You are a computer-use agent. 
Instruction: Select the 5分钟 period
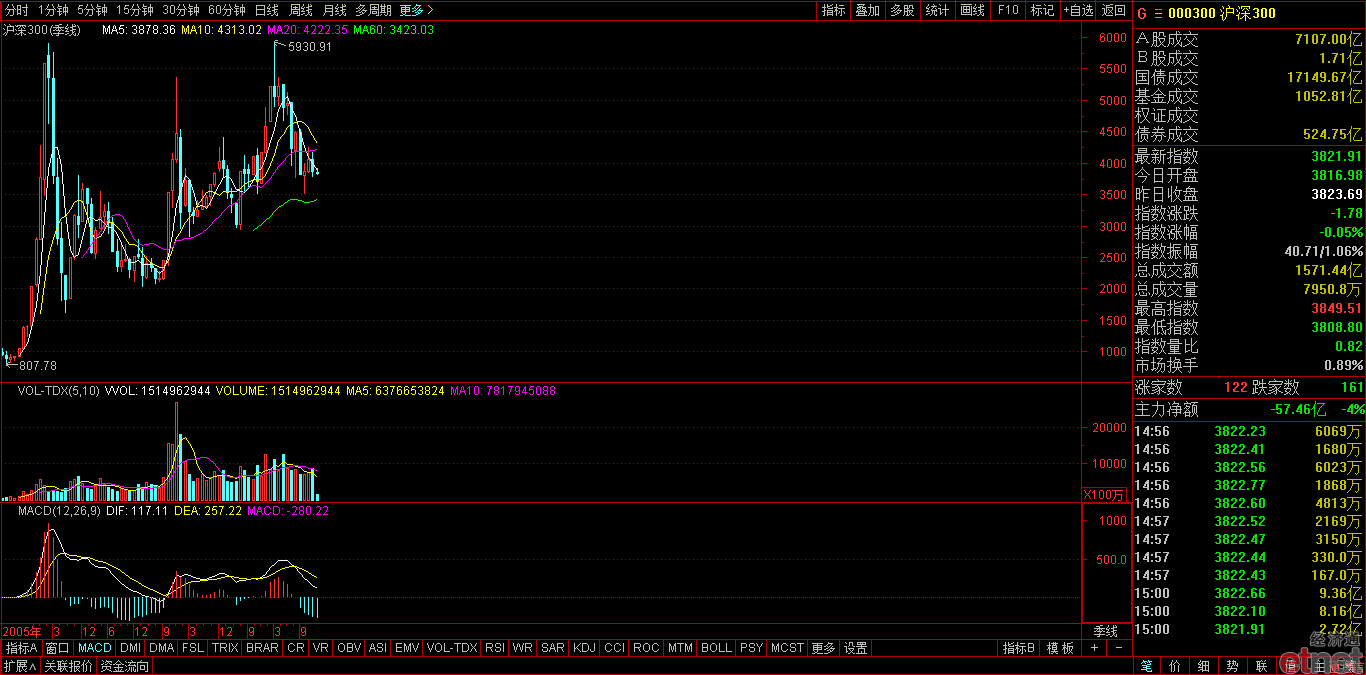[92, 10]
